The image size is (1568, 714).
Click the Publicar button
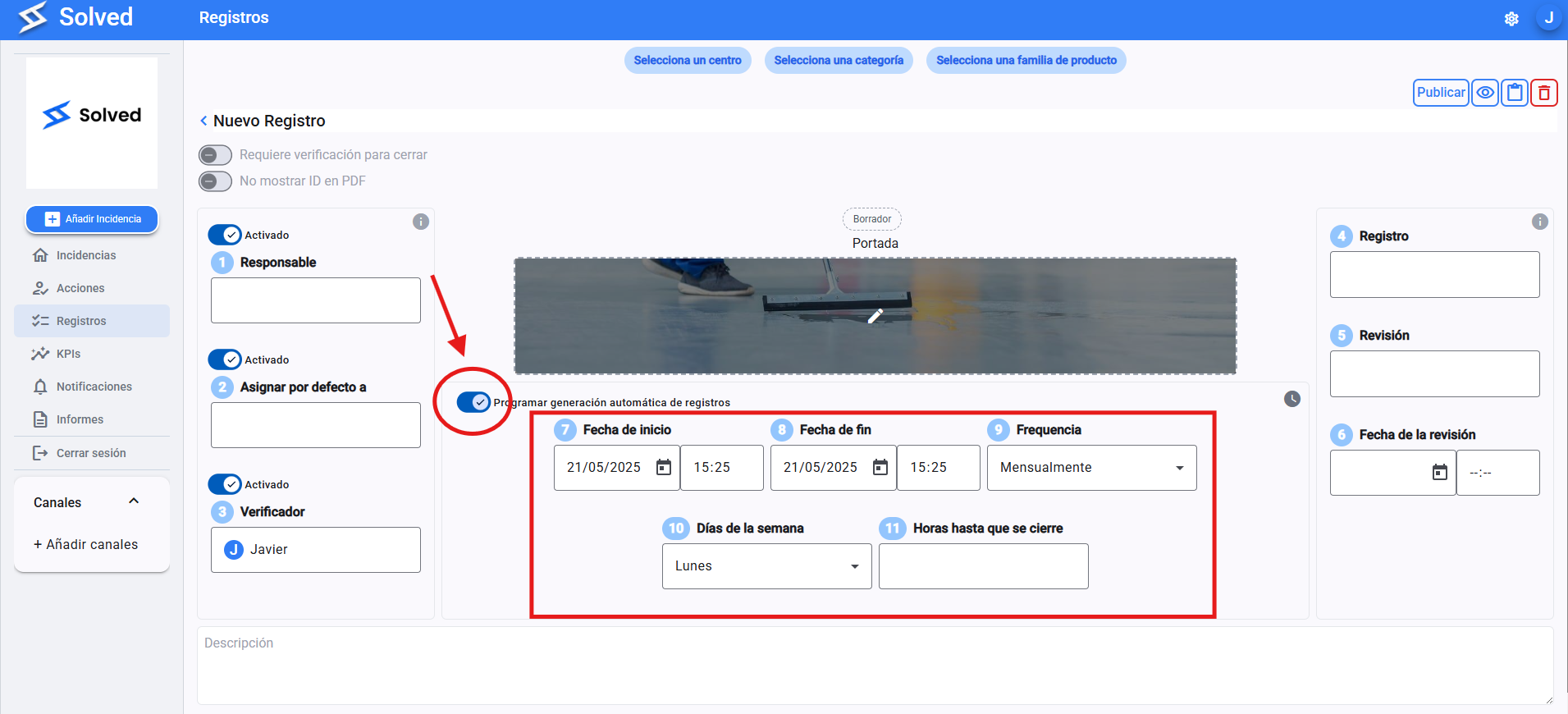[x=1441, y=93]
